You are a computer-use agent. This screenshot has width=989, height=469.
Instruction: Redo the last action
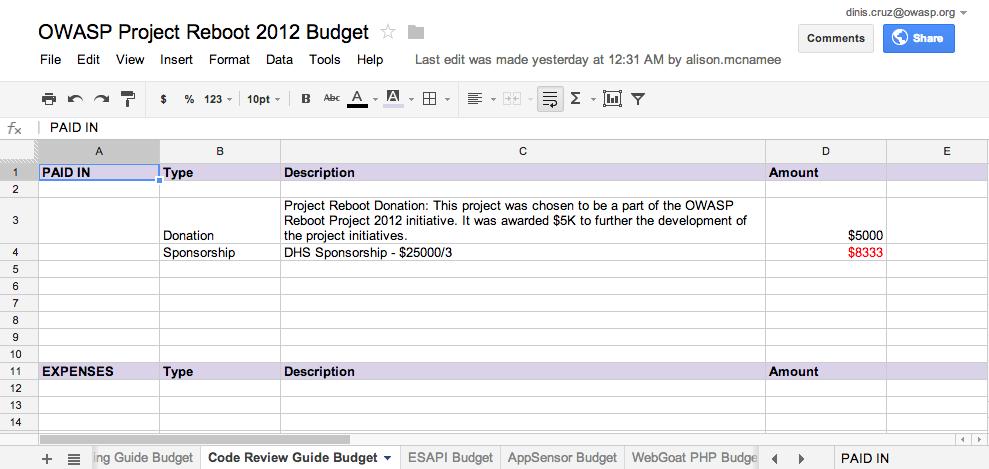click(102, 99)
